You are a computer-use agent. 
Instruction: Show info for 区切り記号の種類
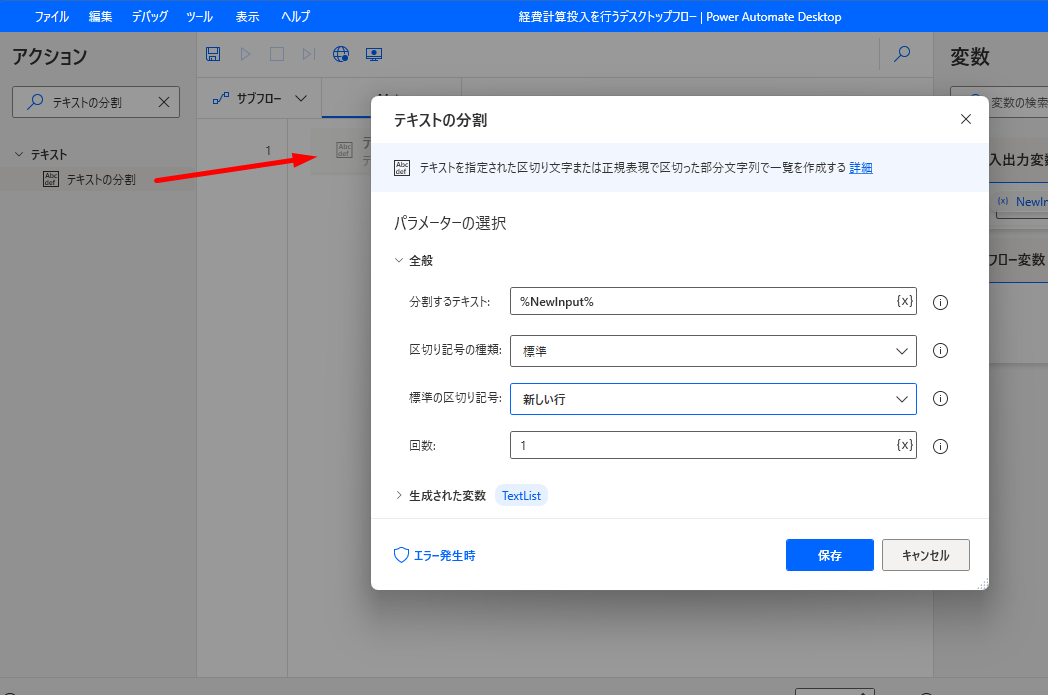940,351
